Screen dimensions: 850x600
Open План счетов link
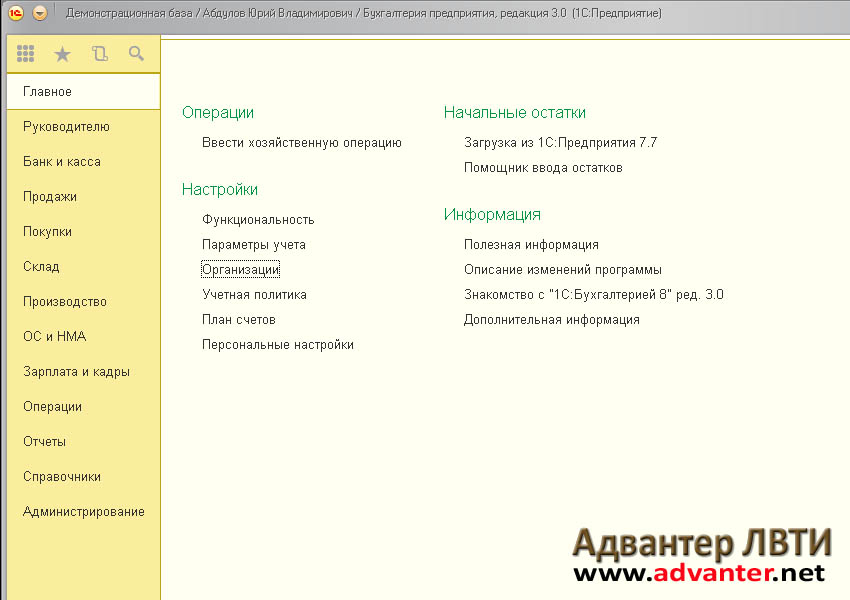pos(239,319)
